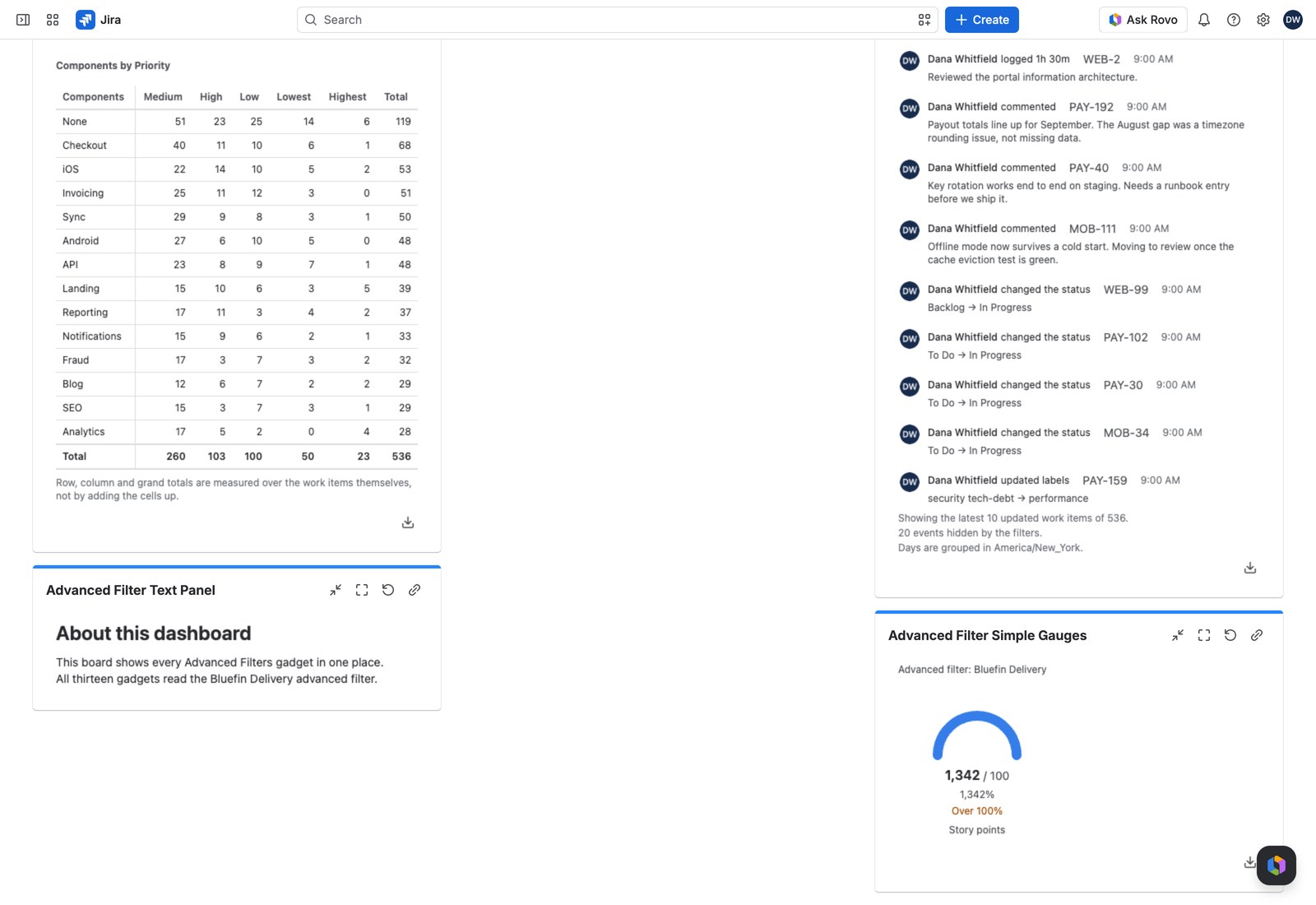Open the notifications bell
The image size is (1316, 905).
tap(1204, 20)
